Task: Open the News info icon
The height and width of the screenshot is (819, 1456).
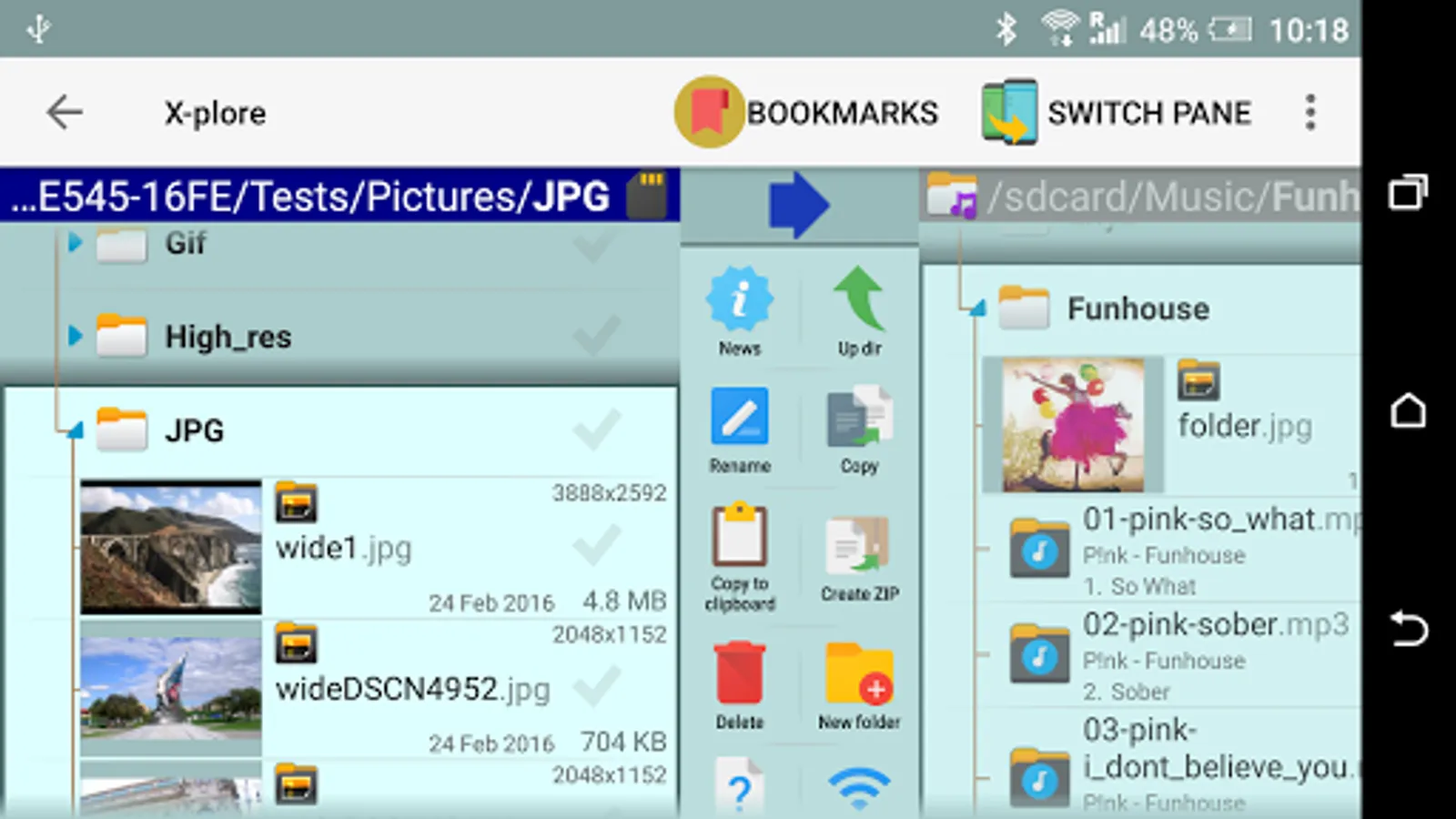Action: click(740, 309)
